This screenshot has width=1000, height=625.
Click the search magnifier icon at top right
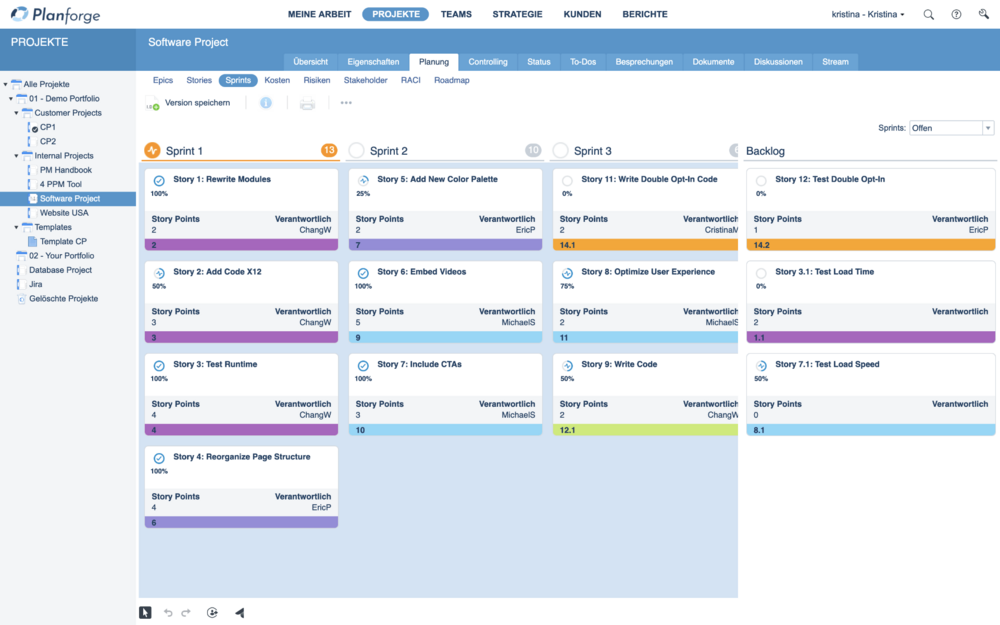pos(929,15)
